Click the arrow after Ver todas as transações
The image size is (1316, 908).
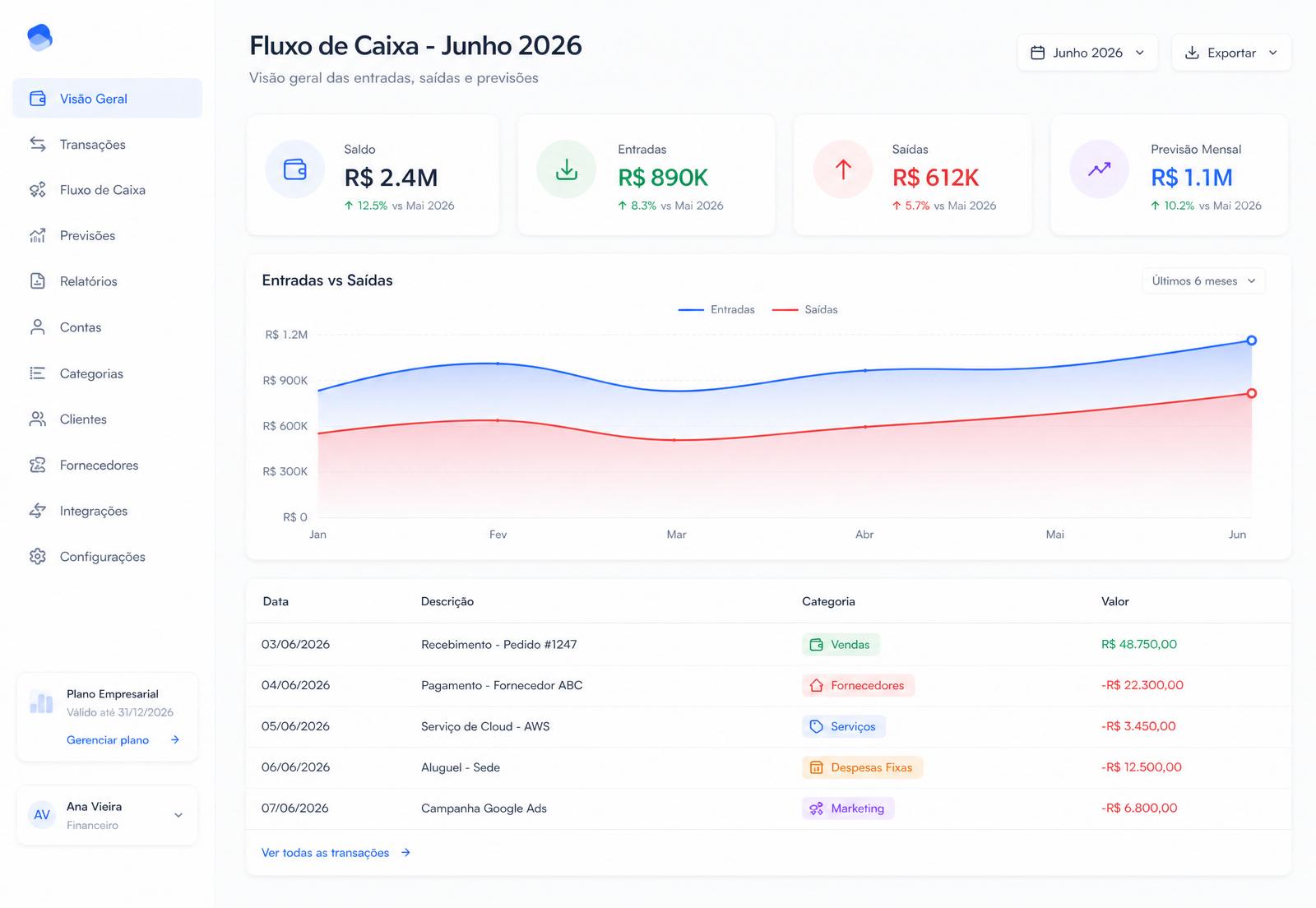(x=405, y=853)
